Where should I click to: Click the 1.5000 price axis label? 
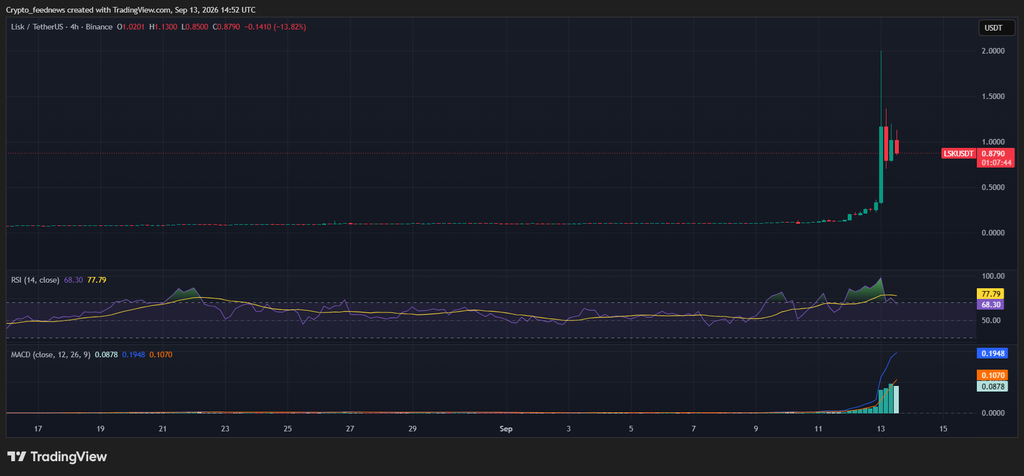point(993,97)
